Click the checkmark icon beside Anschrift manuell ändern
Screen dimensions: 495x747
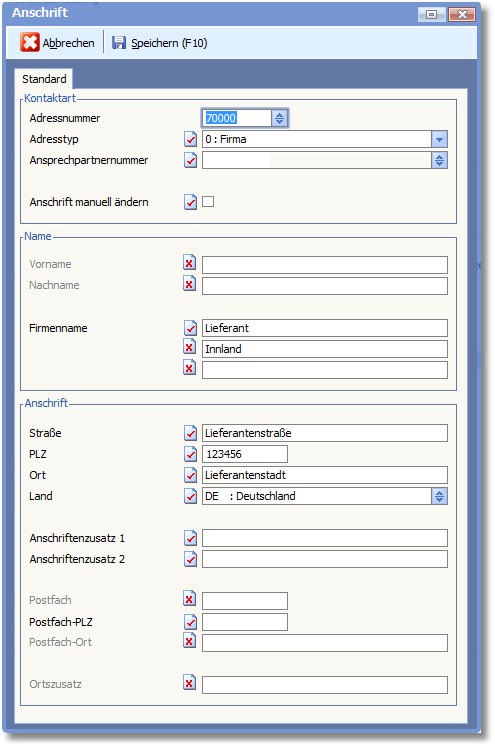click(190, 202)
